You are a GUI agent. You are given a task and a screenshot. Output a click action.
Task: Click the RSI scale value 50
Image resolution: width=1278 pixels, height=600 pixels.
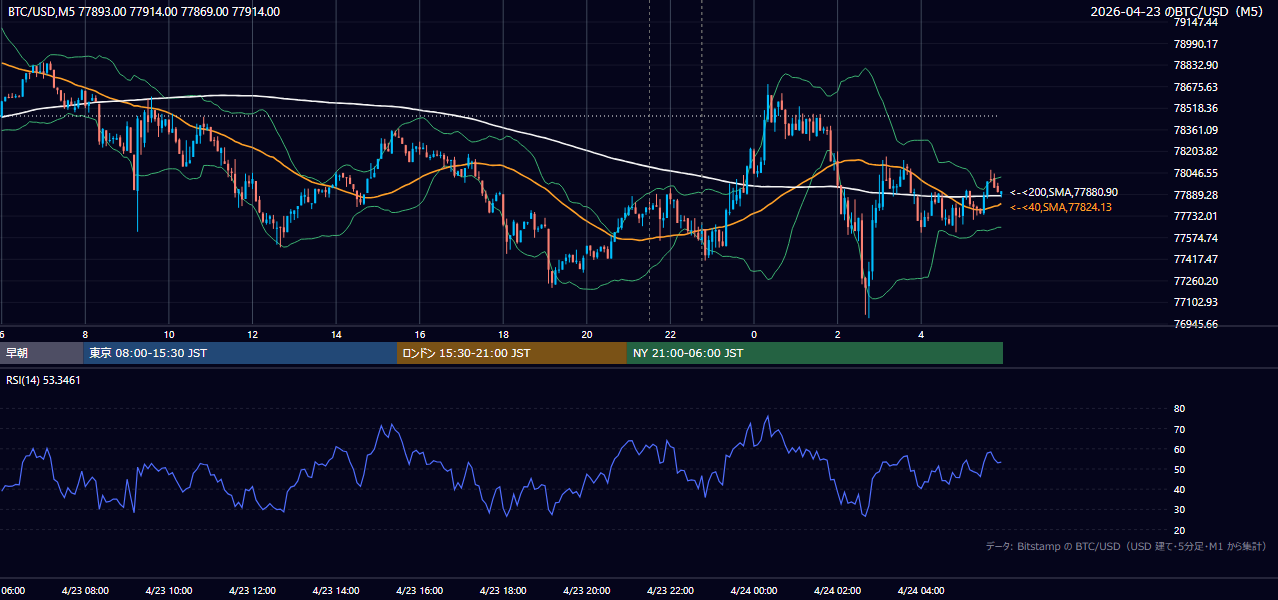[x=1179, y=469]
